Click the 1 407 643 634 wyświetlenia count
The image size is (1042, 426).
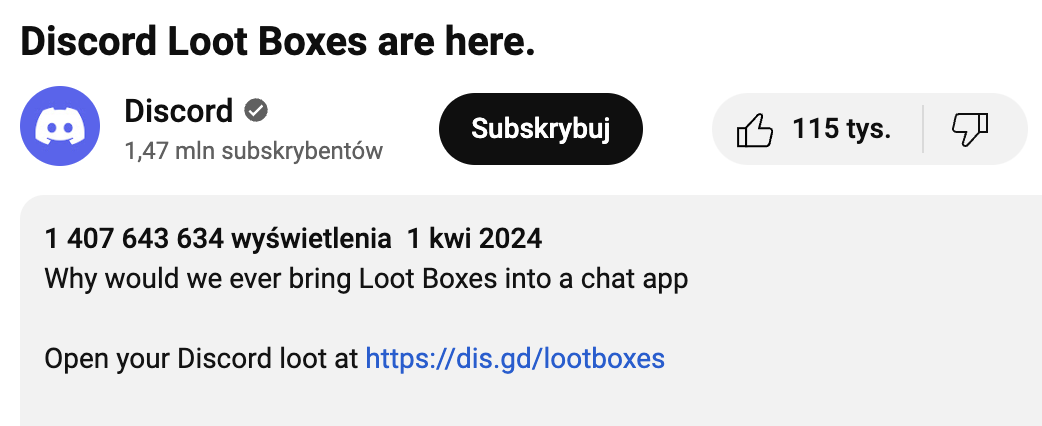[x=218, y=239]
